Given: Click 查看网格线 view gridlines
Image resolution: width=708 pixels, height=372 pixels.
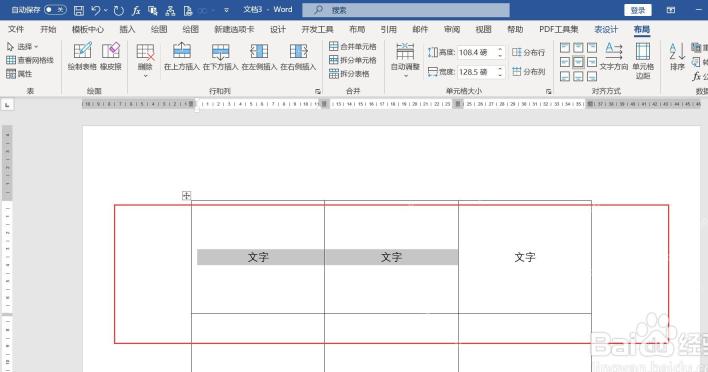Looking at the screenshot, I should coord(30,60).
